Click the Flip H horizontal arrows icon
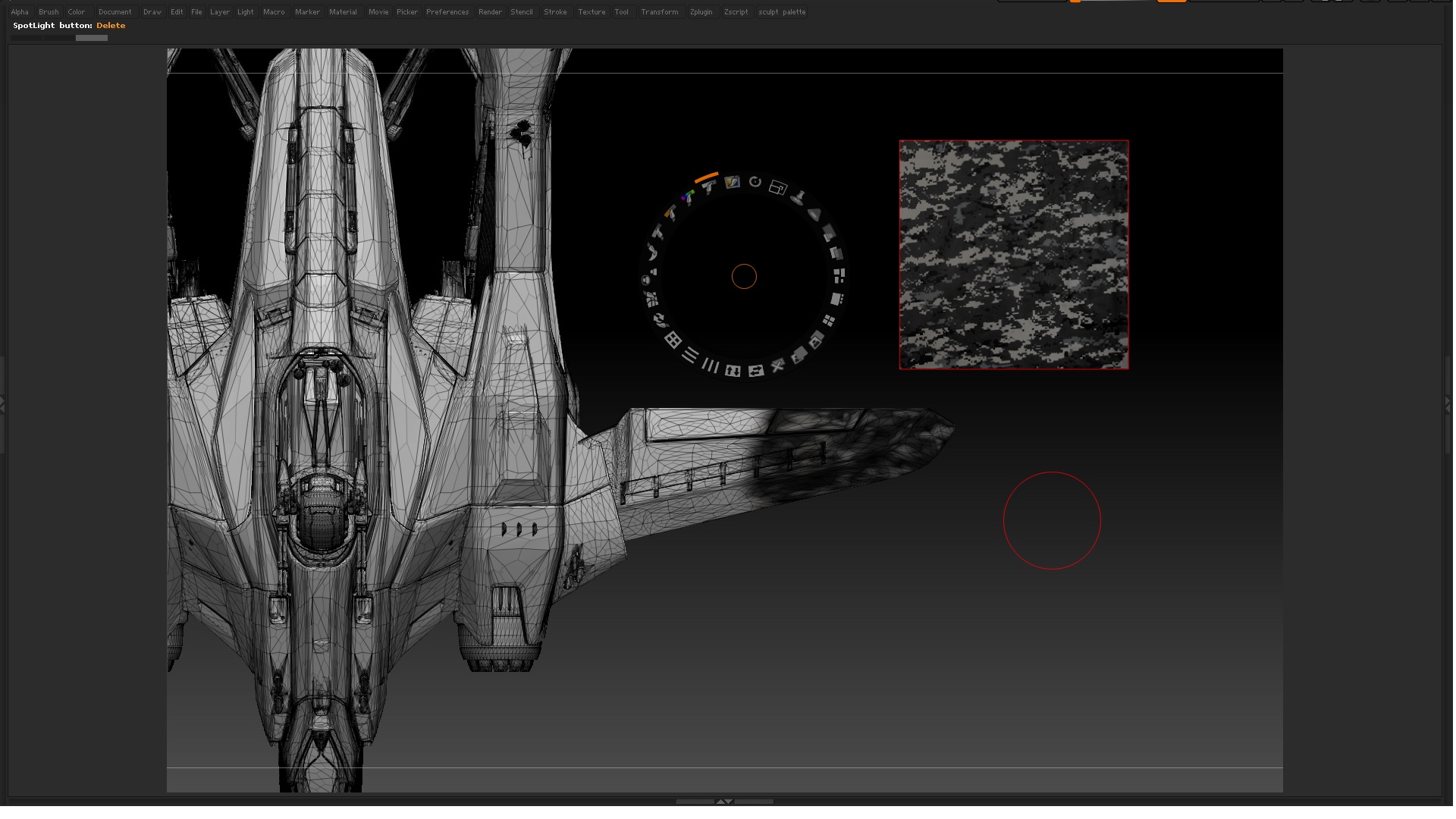Viewport: 1456px width, 819px height. 756,371
